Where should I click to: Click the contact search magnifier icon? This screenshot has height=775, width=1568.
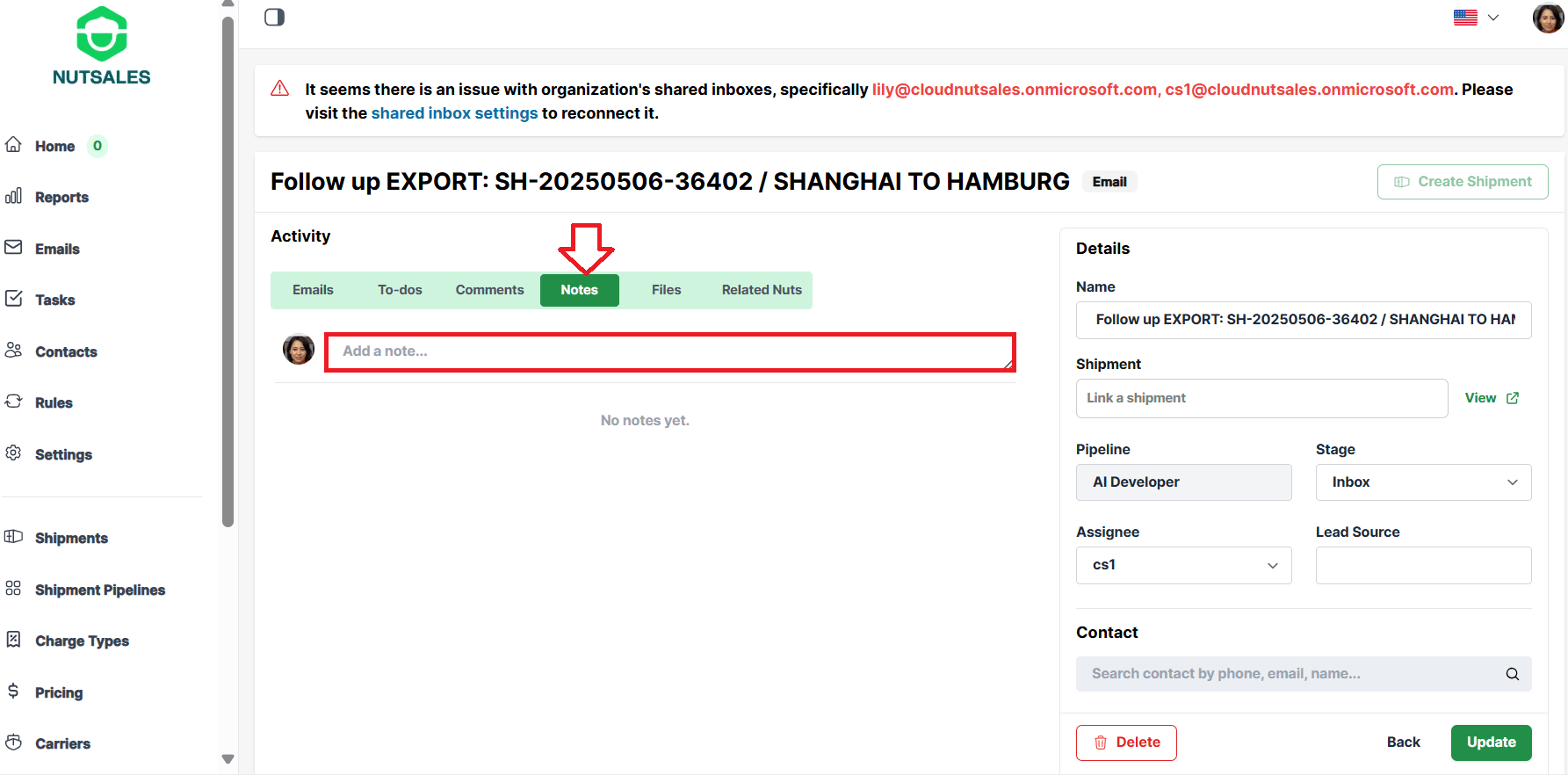click(1513, 674)
